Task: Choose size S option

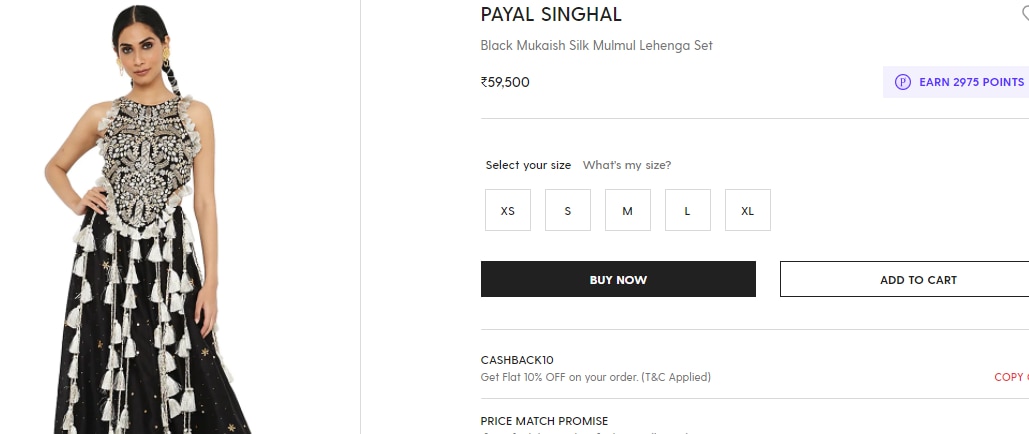Action: (x=568, y=211)
